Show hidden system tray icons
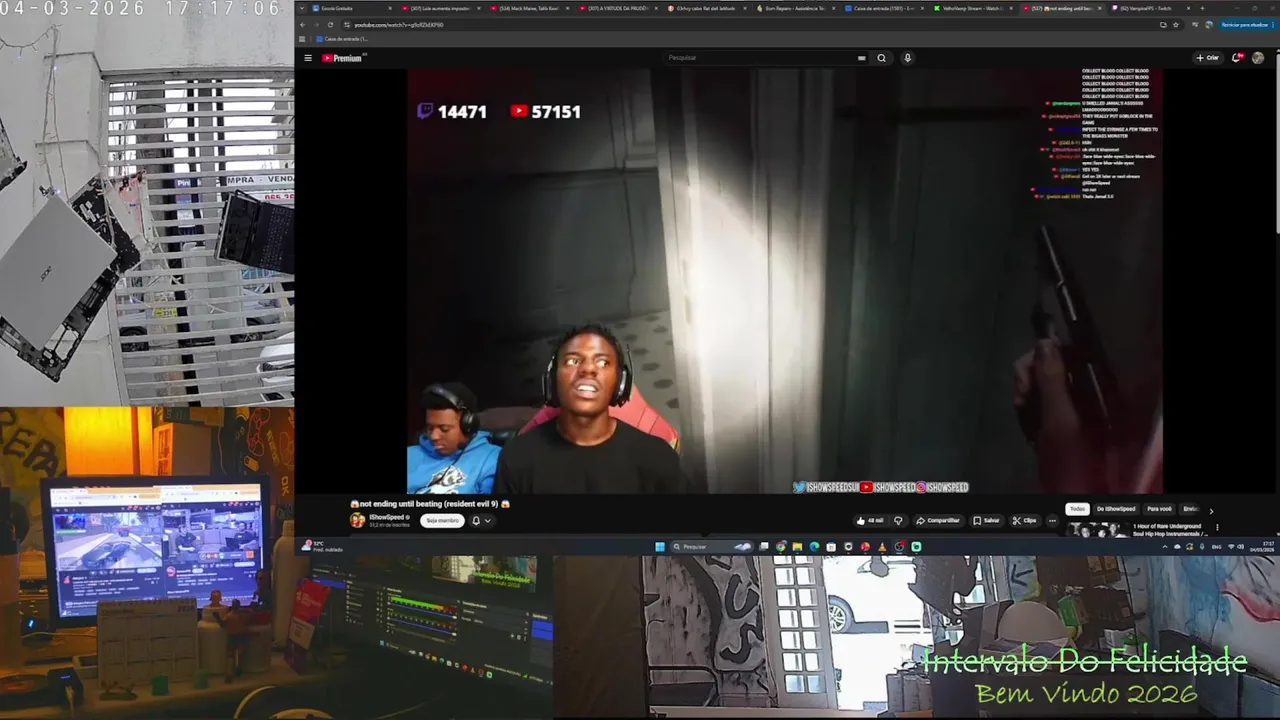 point(1165,547)
